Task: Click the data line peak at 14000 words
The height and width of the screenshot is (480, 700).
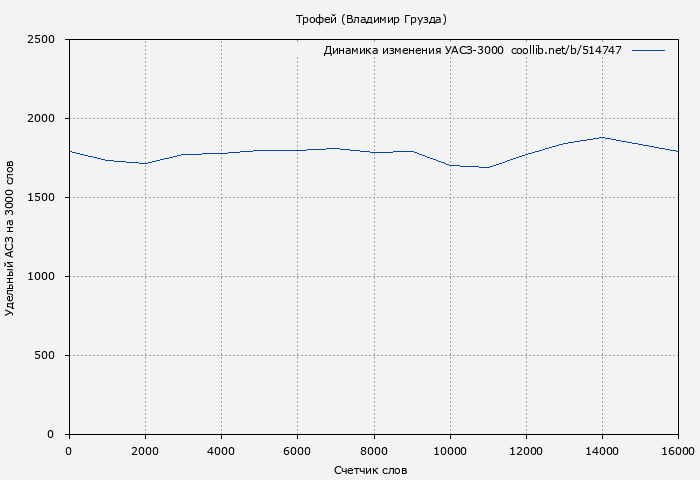Action: click(602, 137)
